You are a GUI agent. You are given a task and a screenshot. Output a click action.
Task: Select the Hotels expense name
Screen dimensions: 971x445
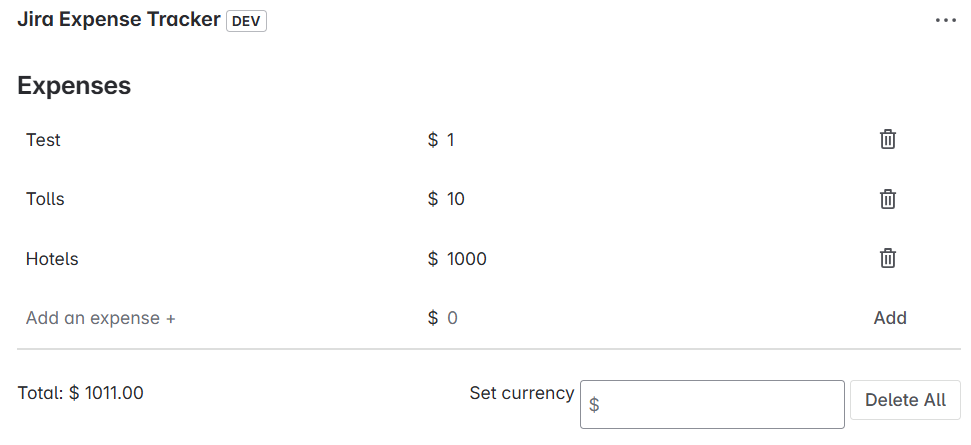coord(52,259)
